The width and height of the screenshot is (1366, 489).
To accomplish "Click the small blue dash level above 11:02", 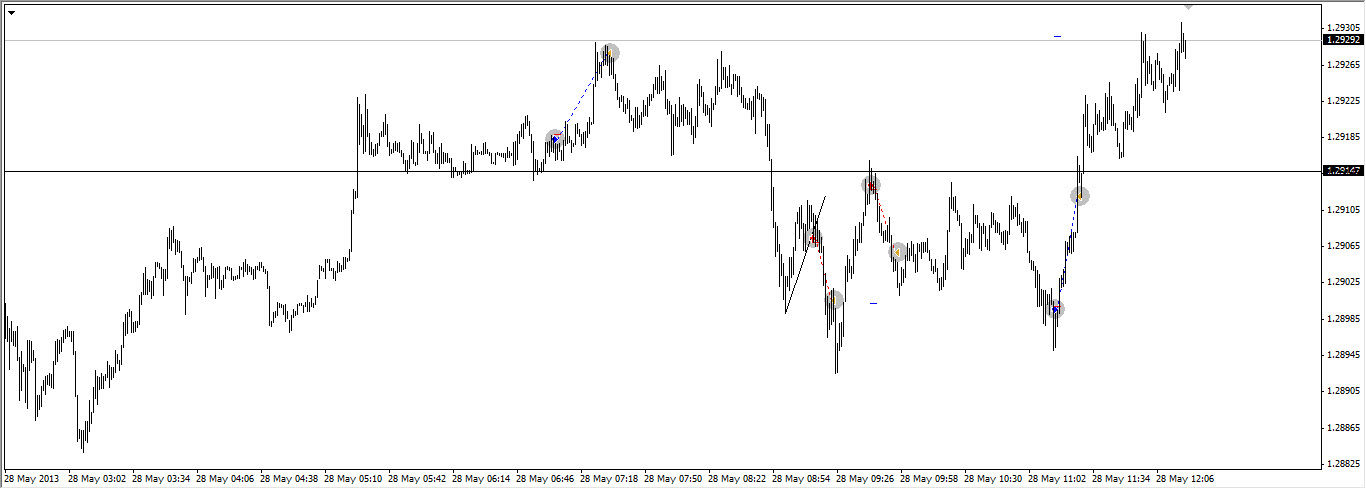I will (x=1057, y=36).
